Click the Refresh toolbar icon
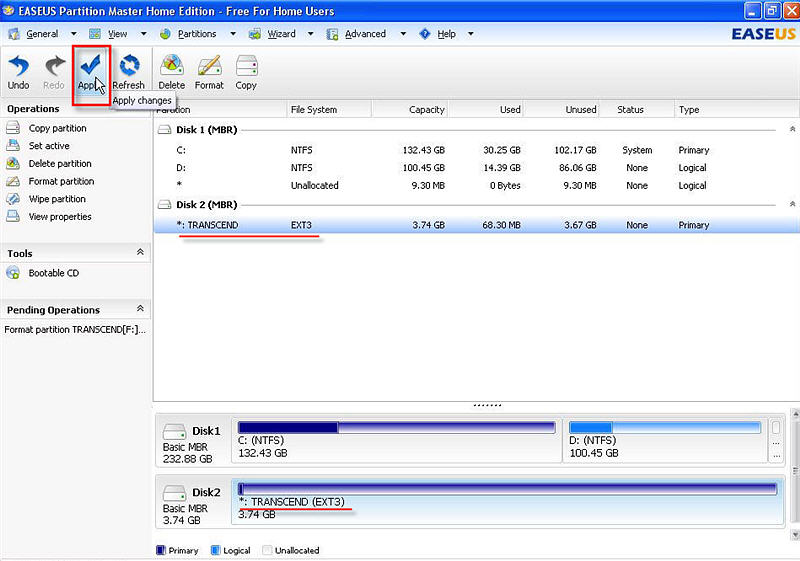The height and width of the screenshot is (561, 800). coord(129,66)
